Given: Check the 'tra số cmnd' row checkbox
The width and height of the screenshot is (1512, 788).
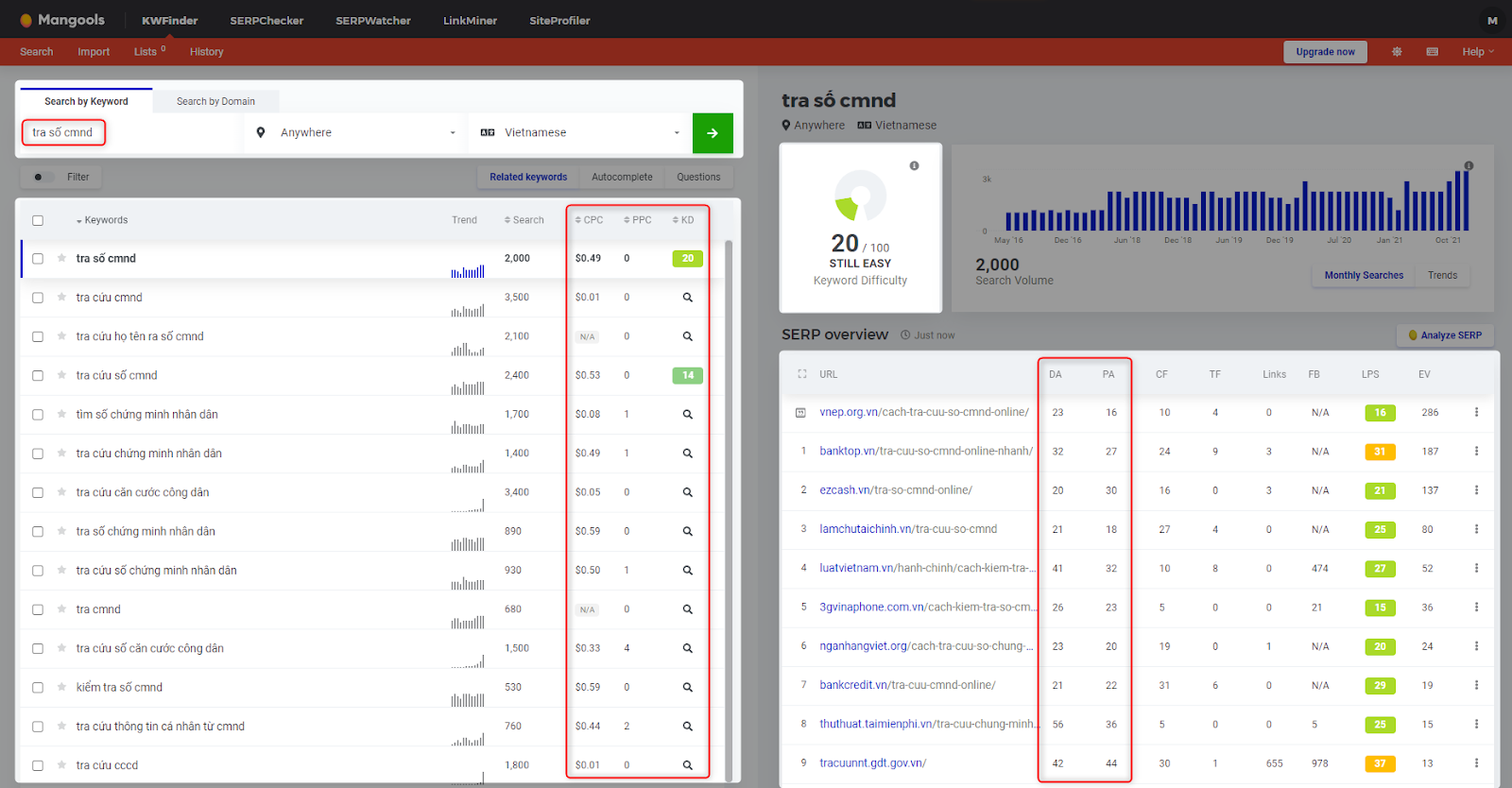Looking at the screenshot, I should point(38,258).
